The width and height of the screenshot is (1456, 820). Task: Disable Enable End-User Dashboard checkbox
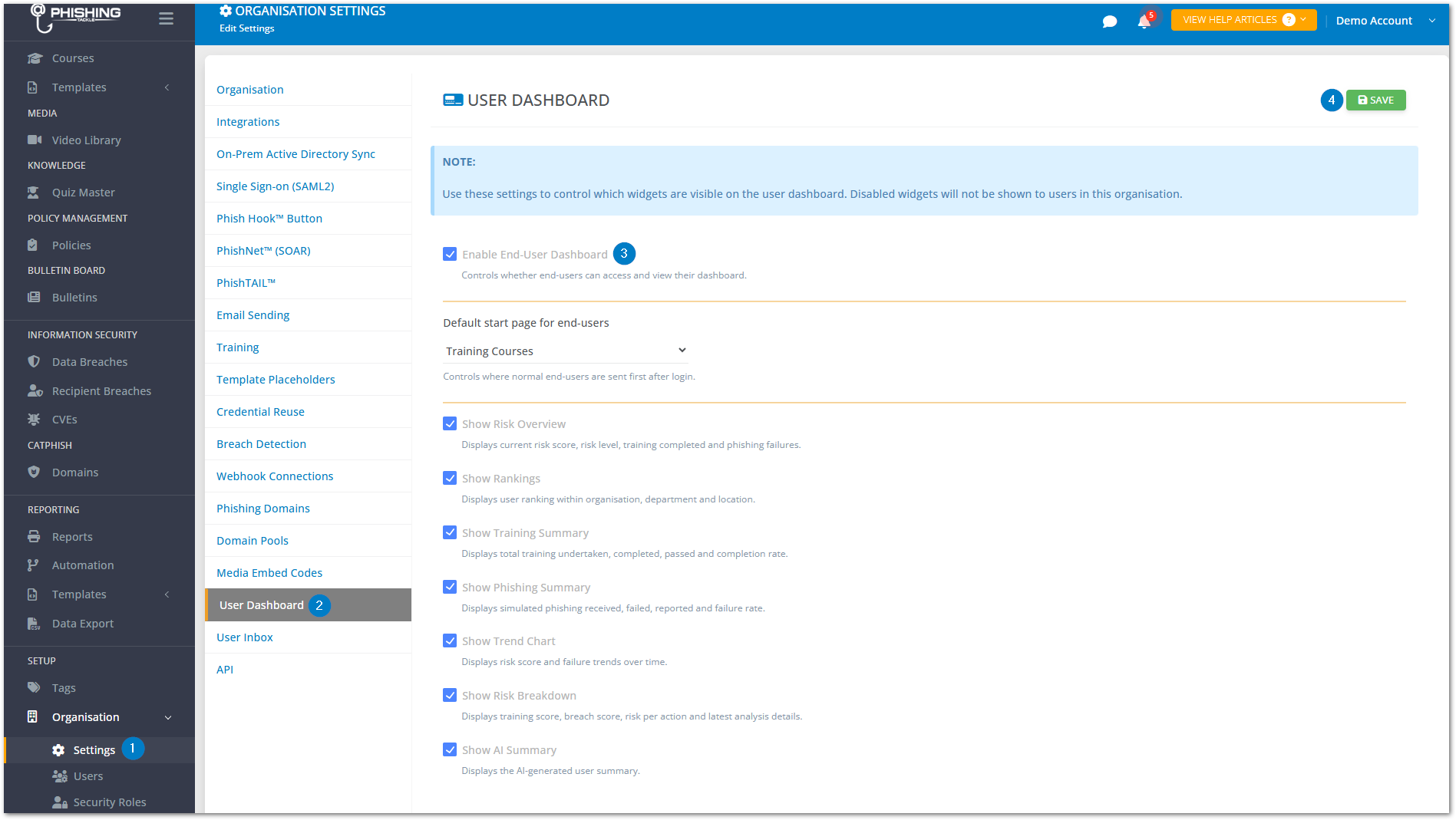pyautogui.click(x=450, y=254)
